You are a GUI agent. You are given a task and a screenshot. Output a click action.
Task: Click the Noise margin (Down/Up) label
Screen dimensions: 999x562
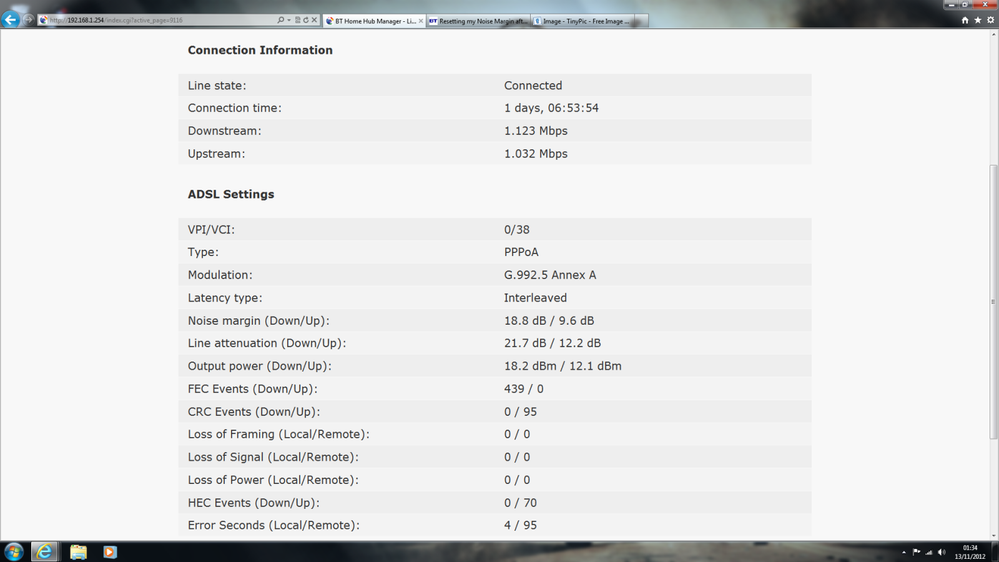(x=259, y=321)
